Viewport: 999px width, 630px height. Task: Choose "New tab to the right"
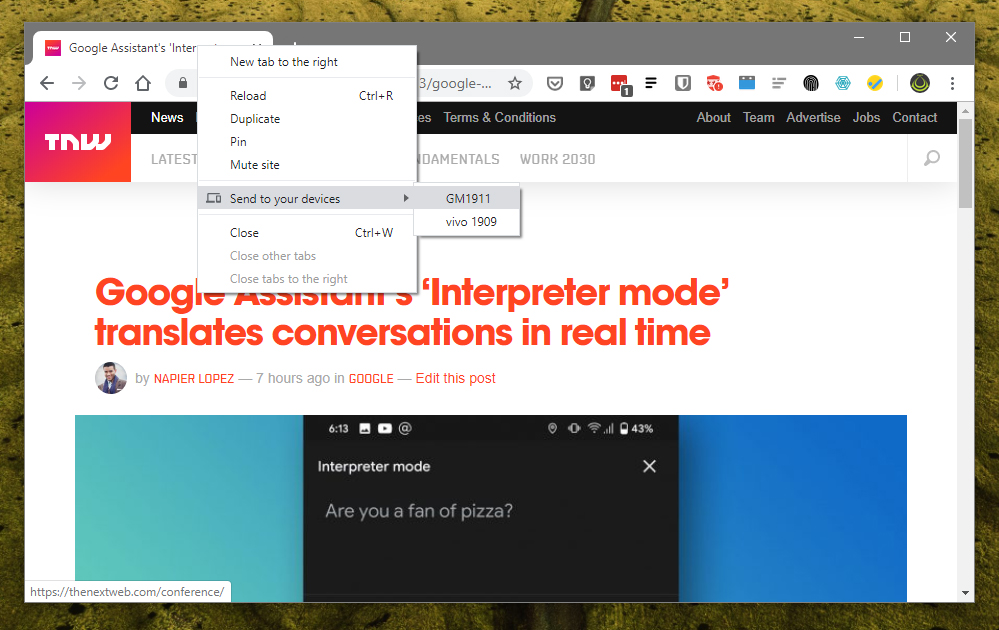point(308,62)
